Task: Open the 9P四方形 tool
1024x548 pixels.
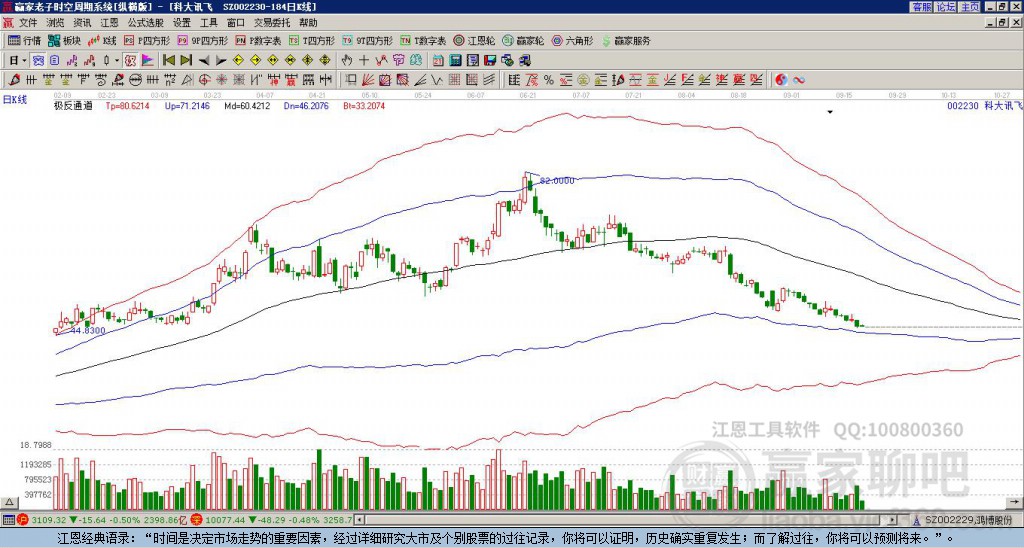Action: pyautogui.click(x=203, y=40)
